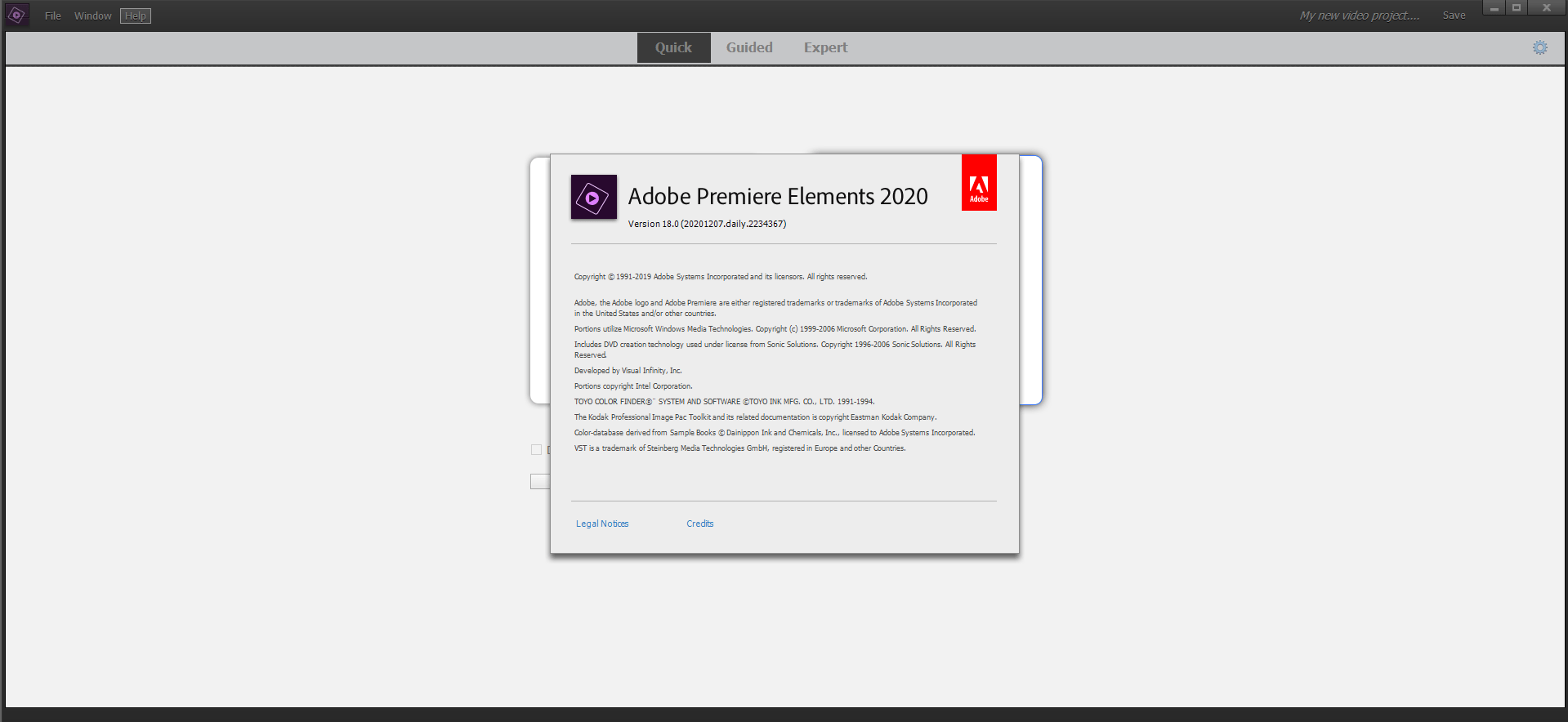1568x722 pixels.
Task: Click the 'Adobe Premiere Elements 2020' title text
Action: 778,196
